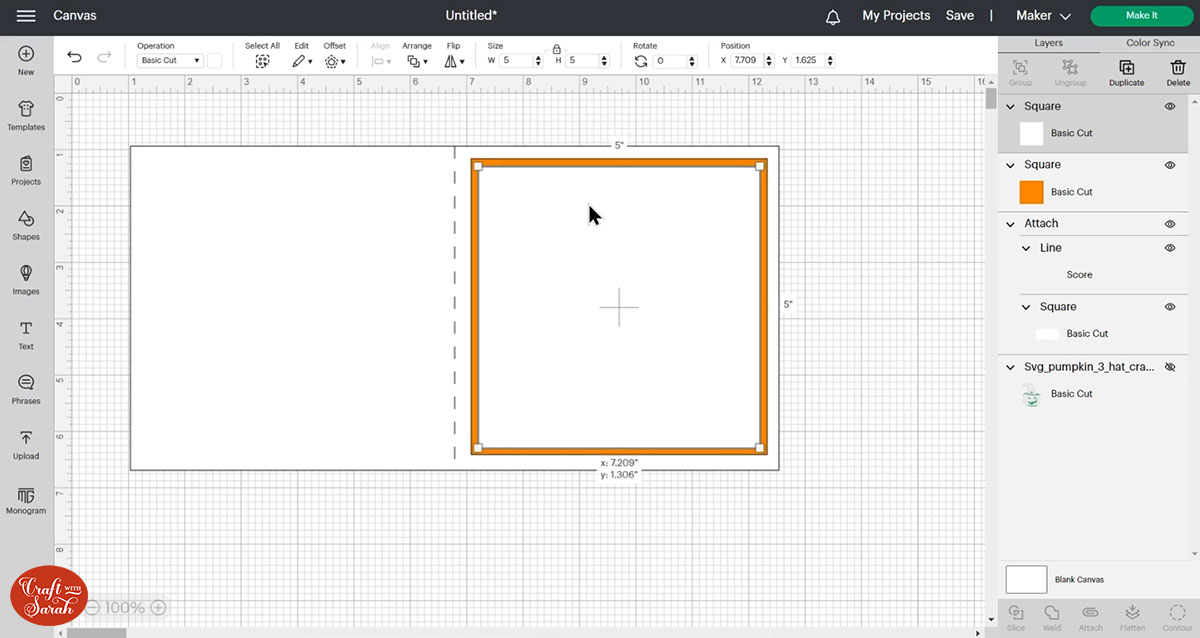Click the Upload icon

pyautogui.click(x=26, y=444)
